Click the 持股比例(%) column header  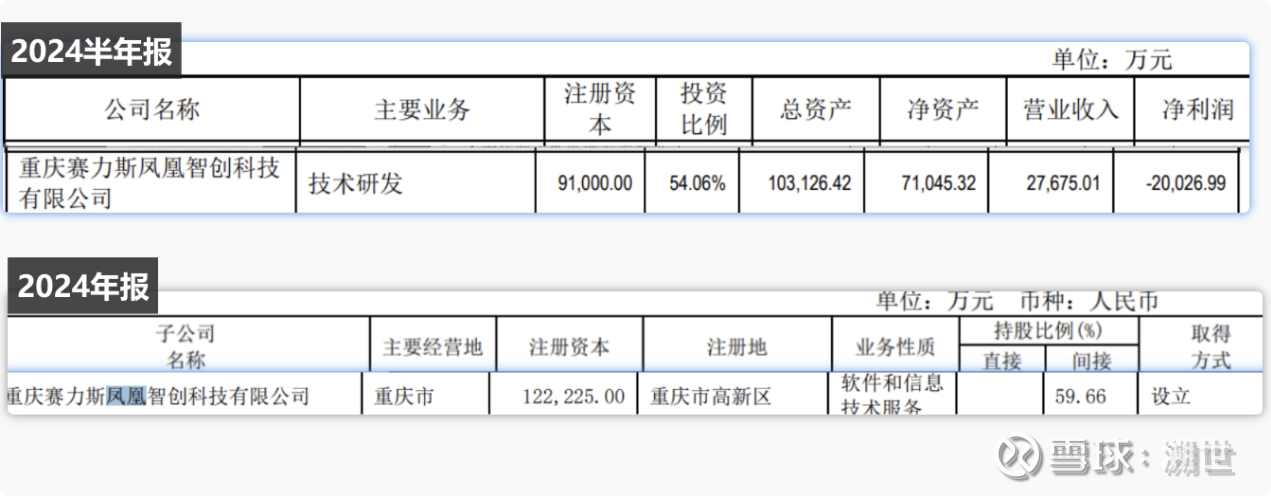[1047, 331]
